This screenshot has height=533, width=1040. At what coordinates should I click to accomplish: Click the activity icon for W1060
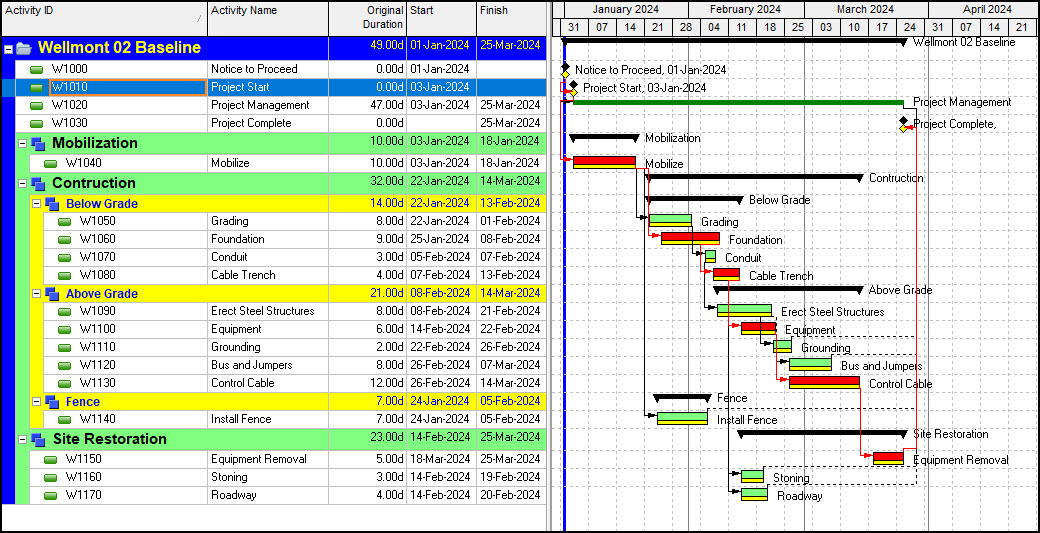coord(64,240)
